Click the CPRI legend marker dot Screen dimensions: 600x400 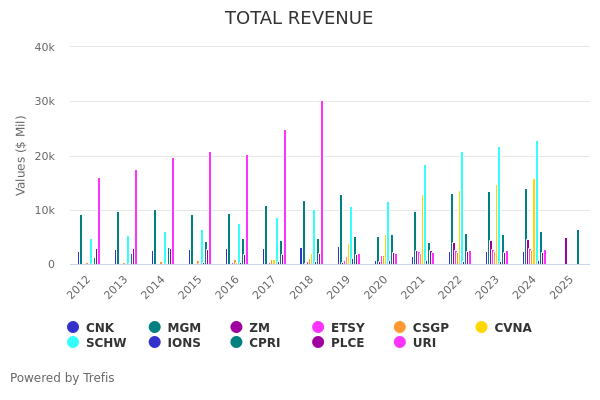[x=237, y=343]
